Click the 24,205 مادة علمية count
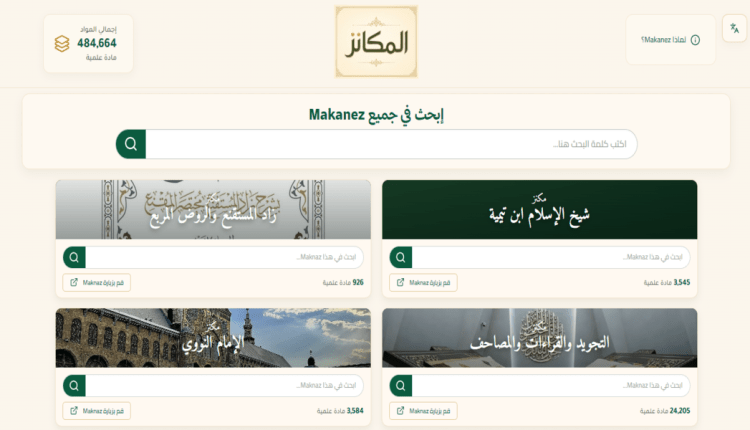Viewport: 750px width, 430px height. coord(665,411)
